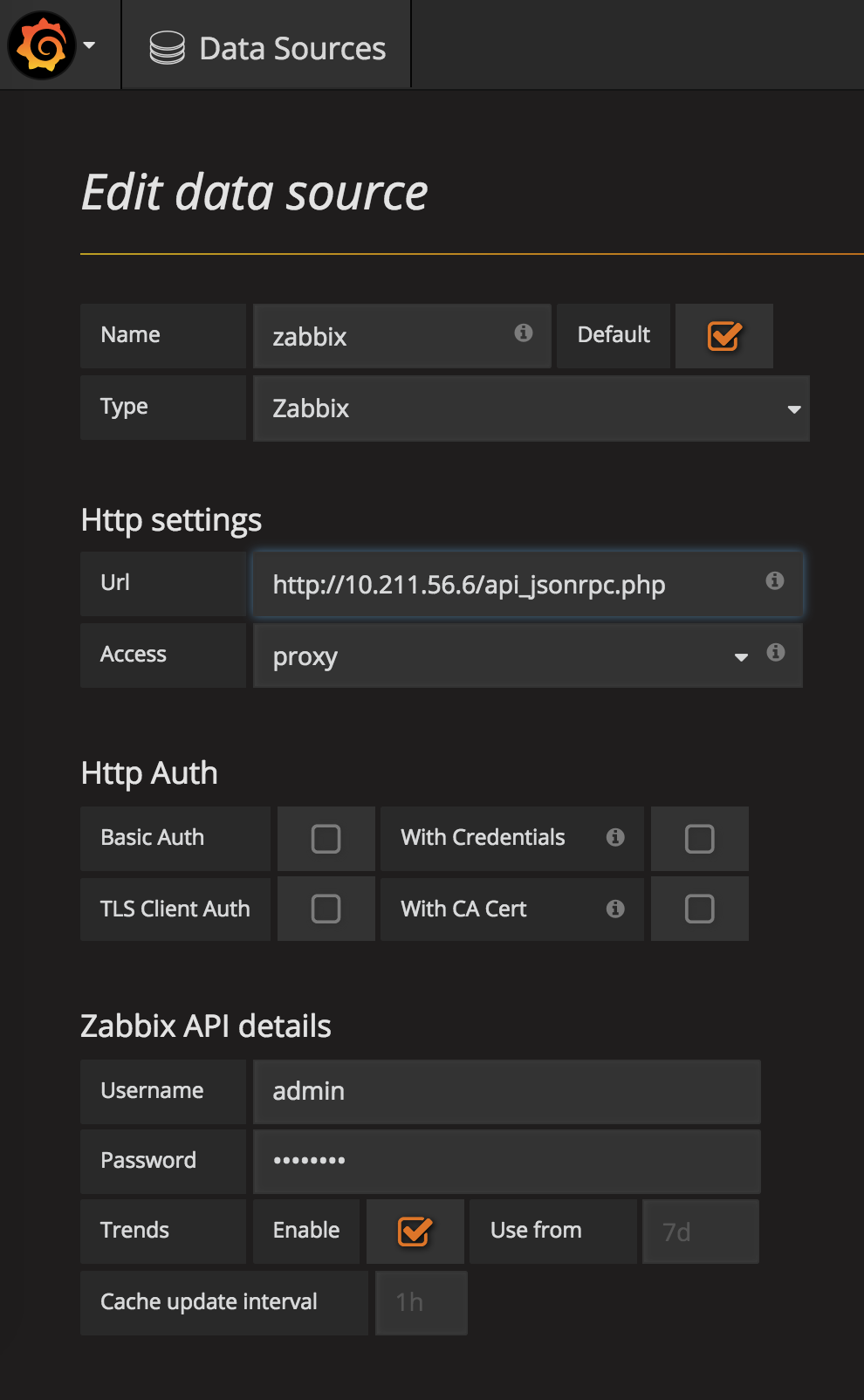Click the TLS Client Auth label
This screenshot has width=864, height=1400.
click(175, 909)
